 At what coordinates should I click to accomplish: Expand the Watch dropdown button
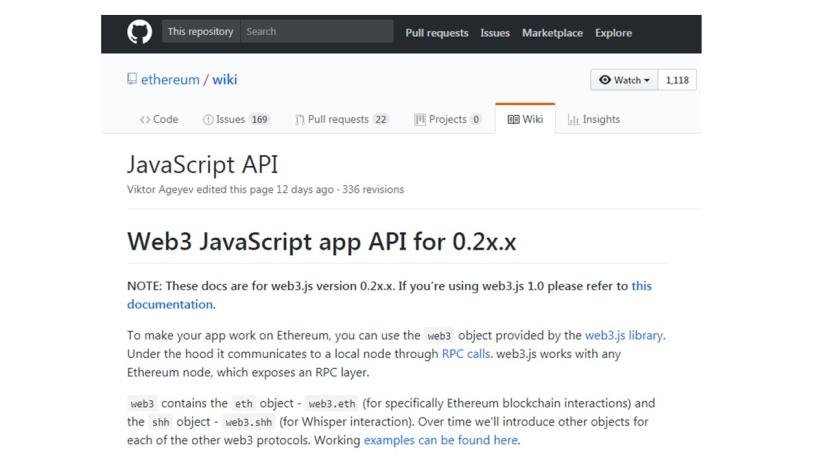(624, 80)
